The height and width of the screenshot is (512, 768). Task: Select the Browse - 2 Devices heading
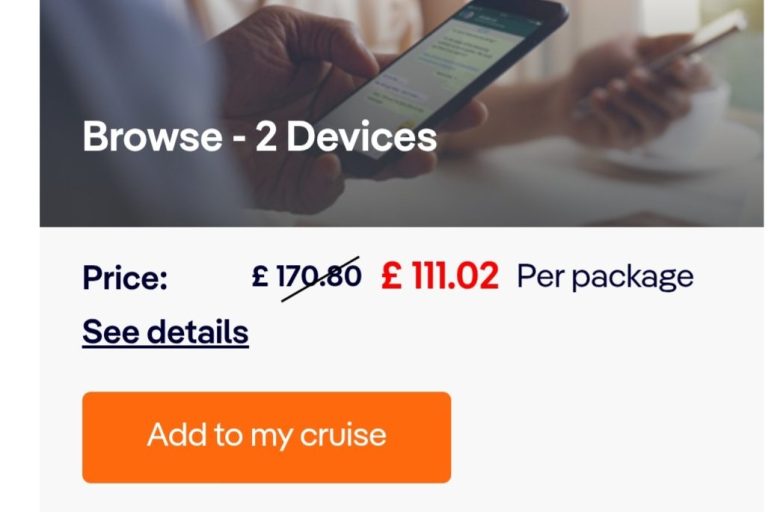(x=259, y=136)
